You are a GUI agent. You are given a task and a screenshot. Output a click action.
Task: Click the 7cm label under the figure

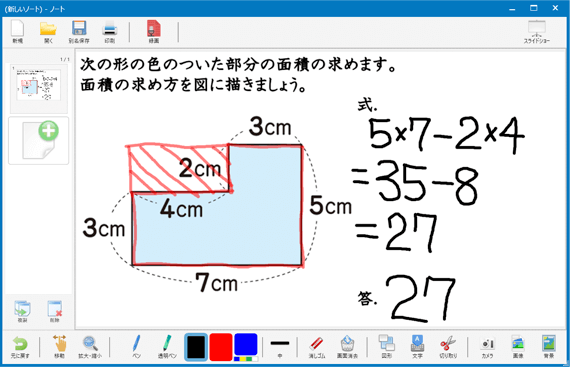217,282
